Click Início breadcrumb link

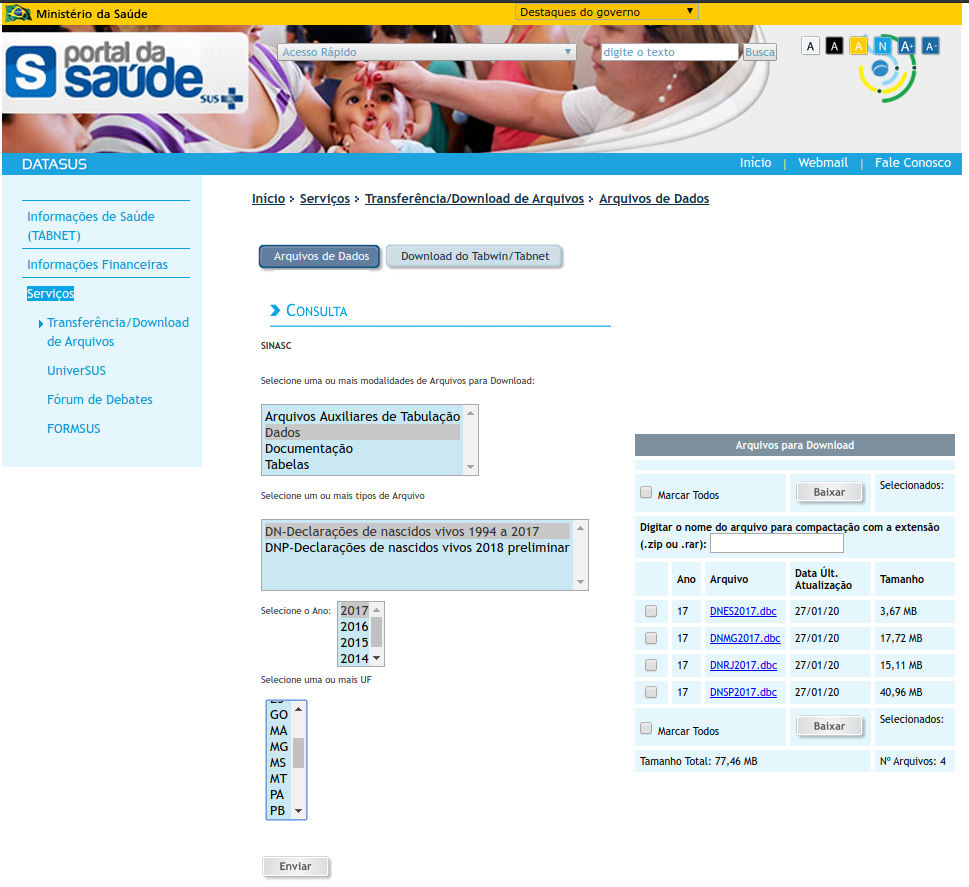coord(268,198)
